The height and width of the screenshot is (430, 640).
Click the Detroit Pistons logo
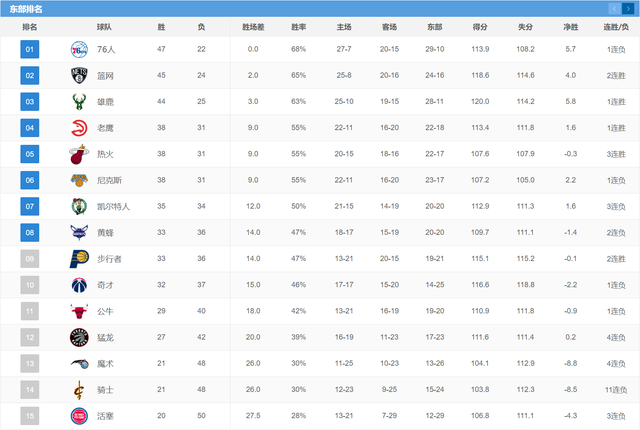[79, 416]
